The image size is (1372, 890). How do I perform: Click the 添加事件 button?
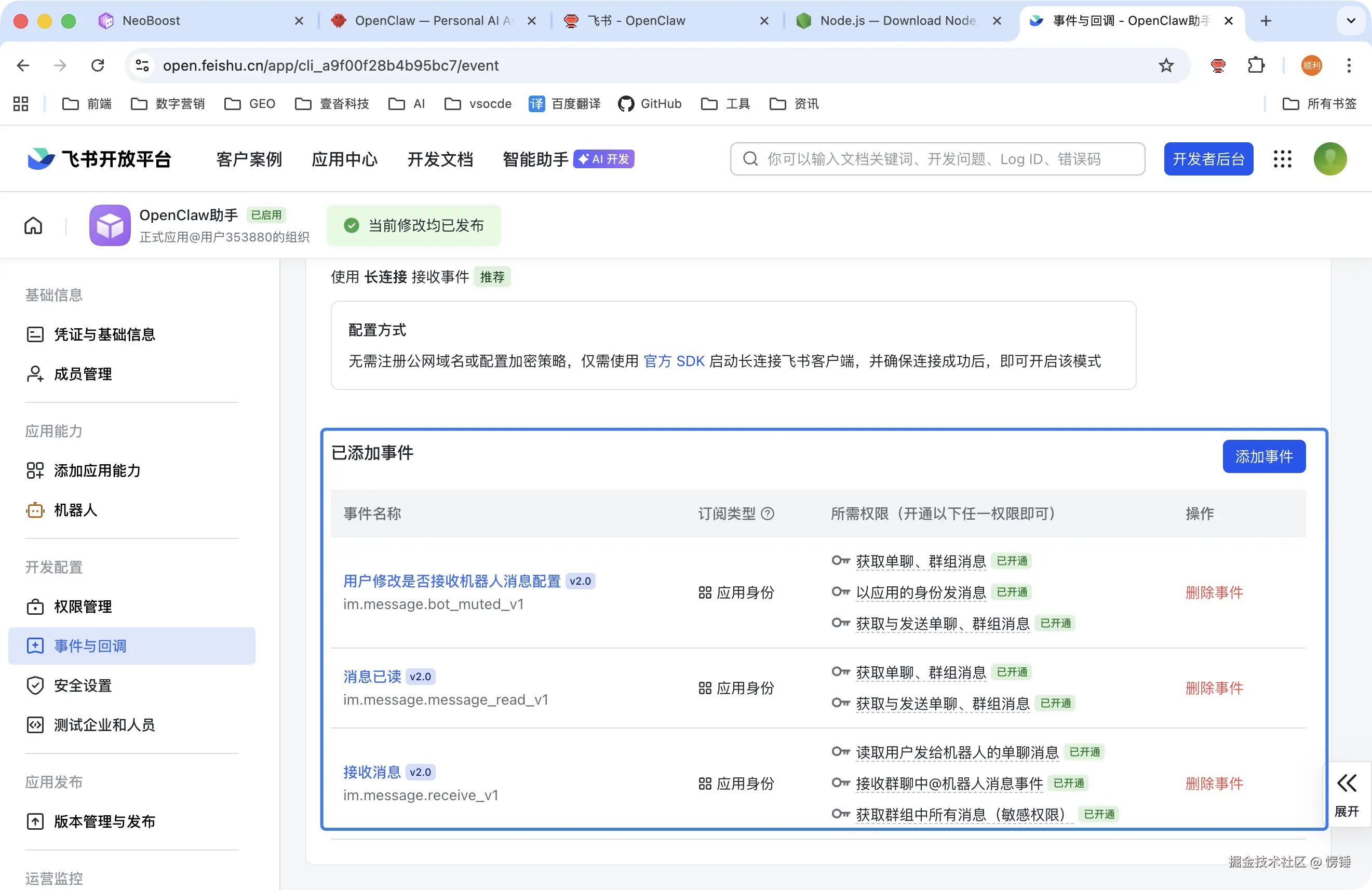pos(1263,456)
